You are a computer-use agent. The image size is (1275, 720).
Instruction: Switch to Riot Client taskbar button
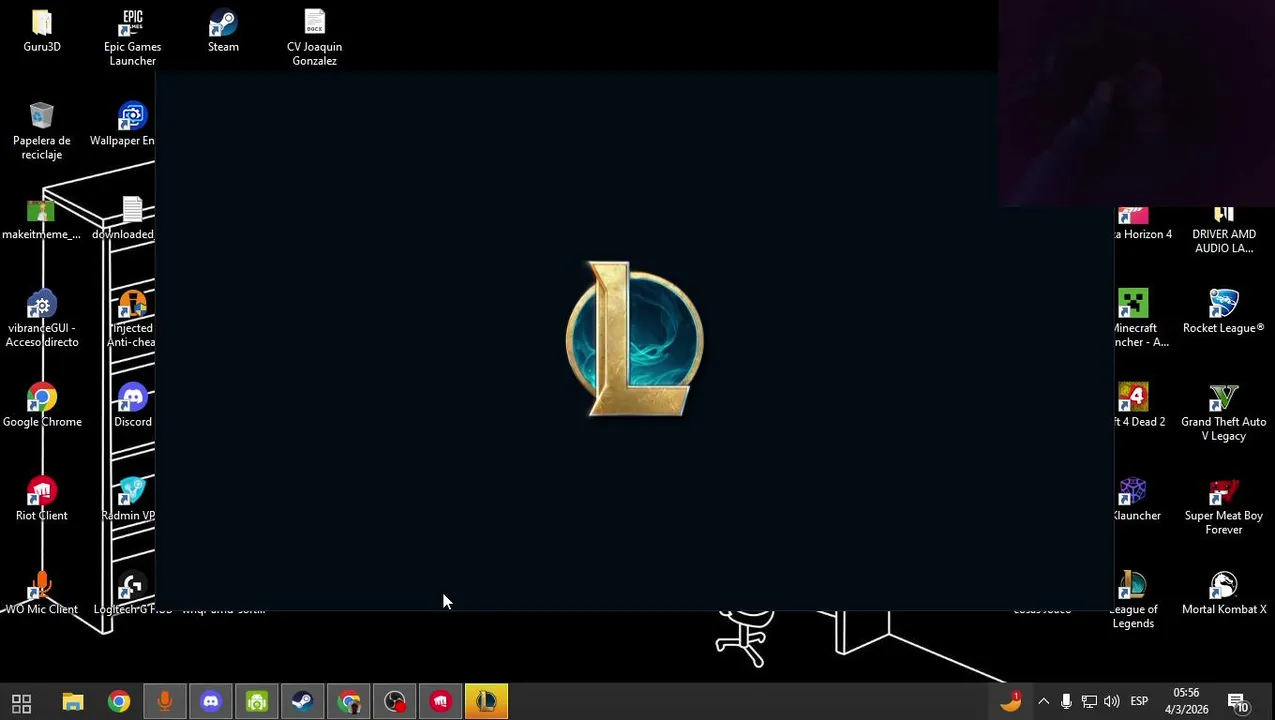tap(441, 702)
